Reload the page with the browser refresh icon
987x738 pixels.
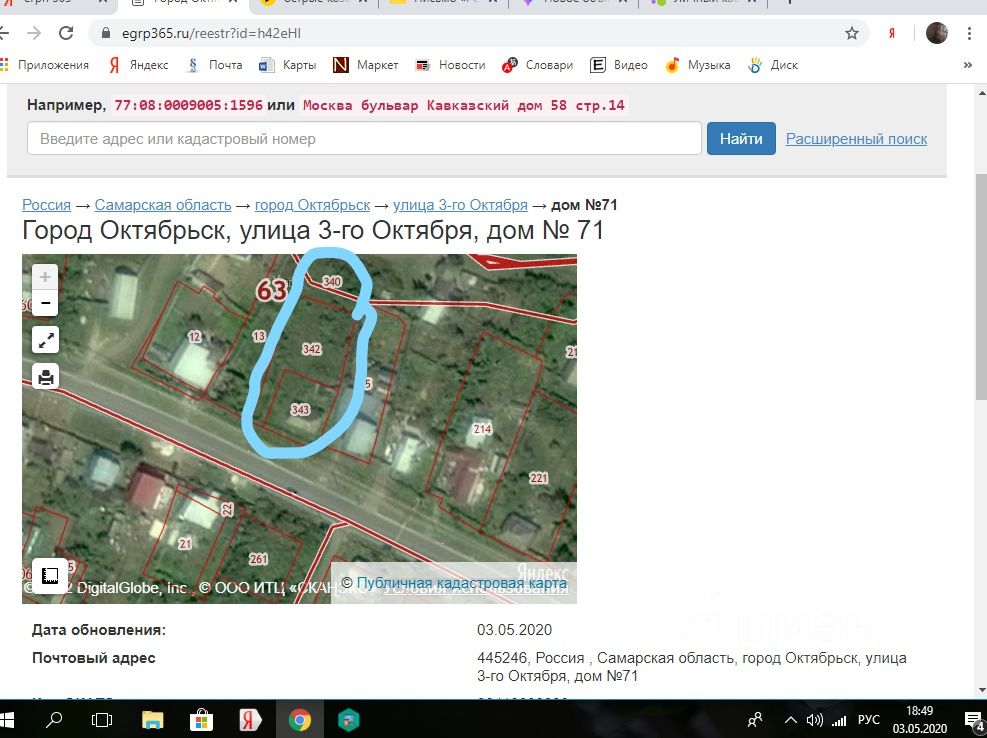pos(66,33)
